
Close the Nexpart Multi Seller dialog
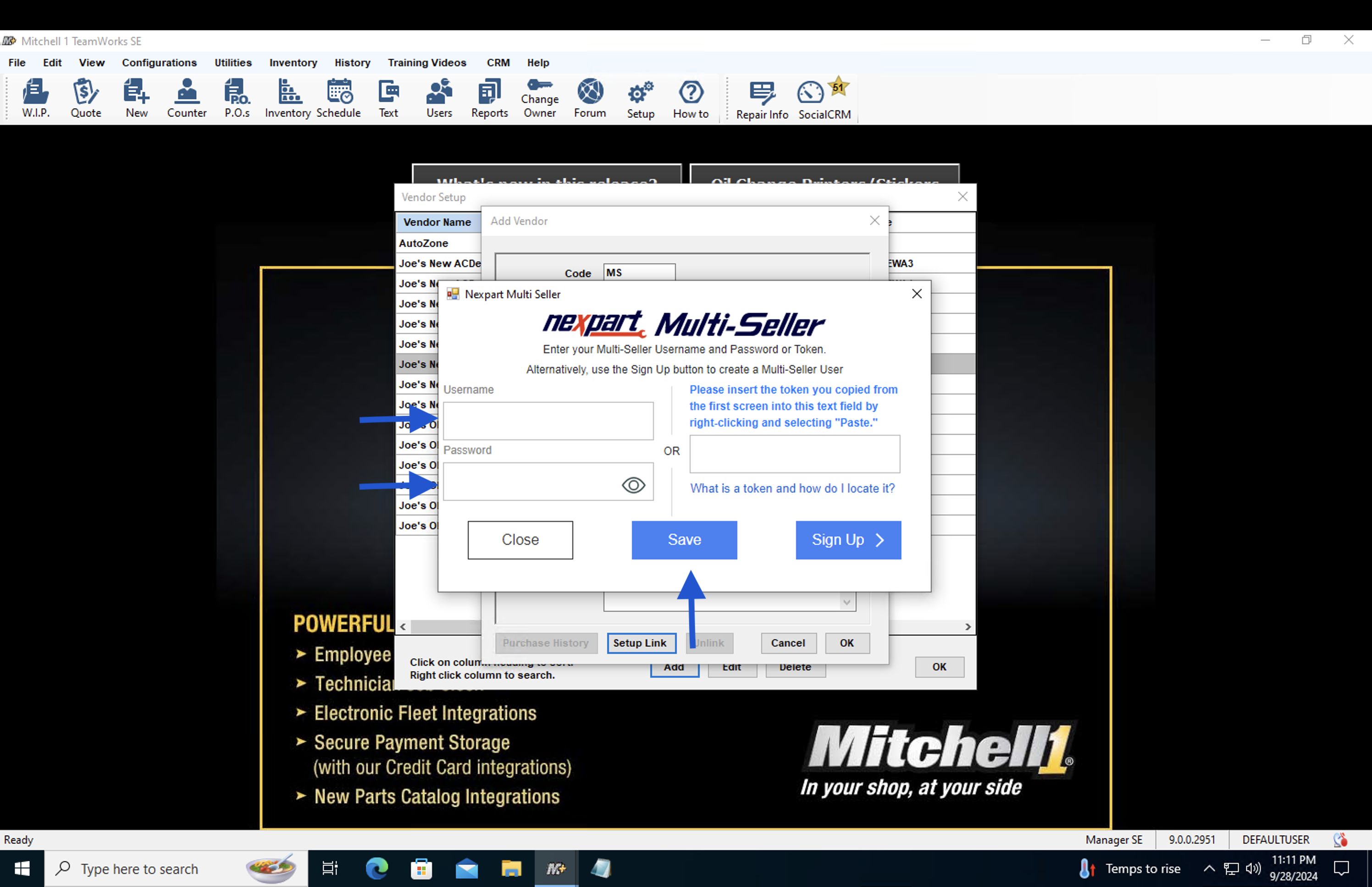tap(917, 294)
